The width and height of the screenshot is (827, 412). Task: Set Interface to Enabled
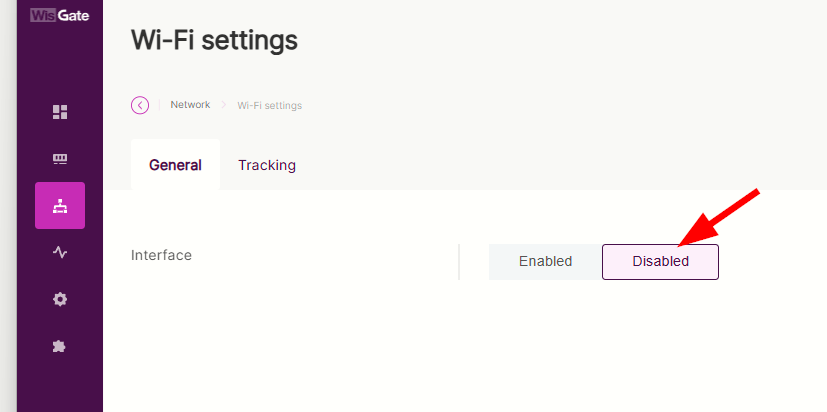coord(545,262)
